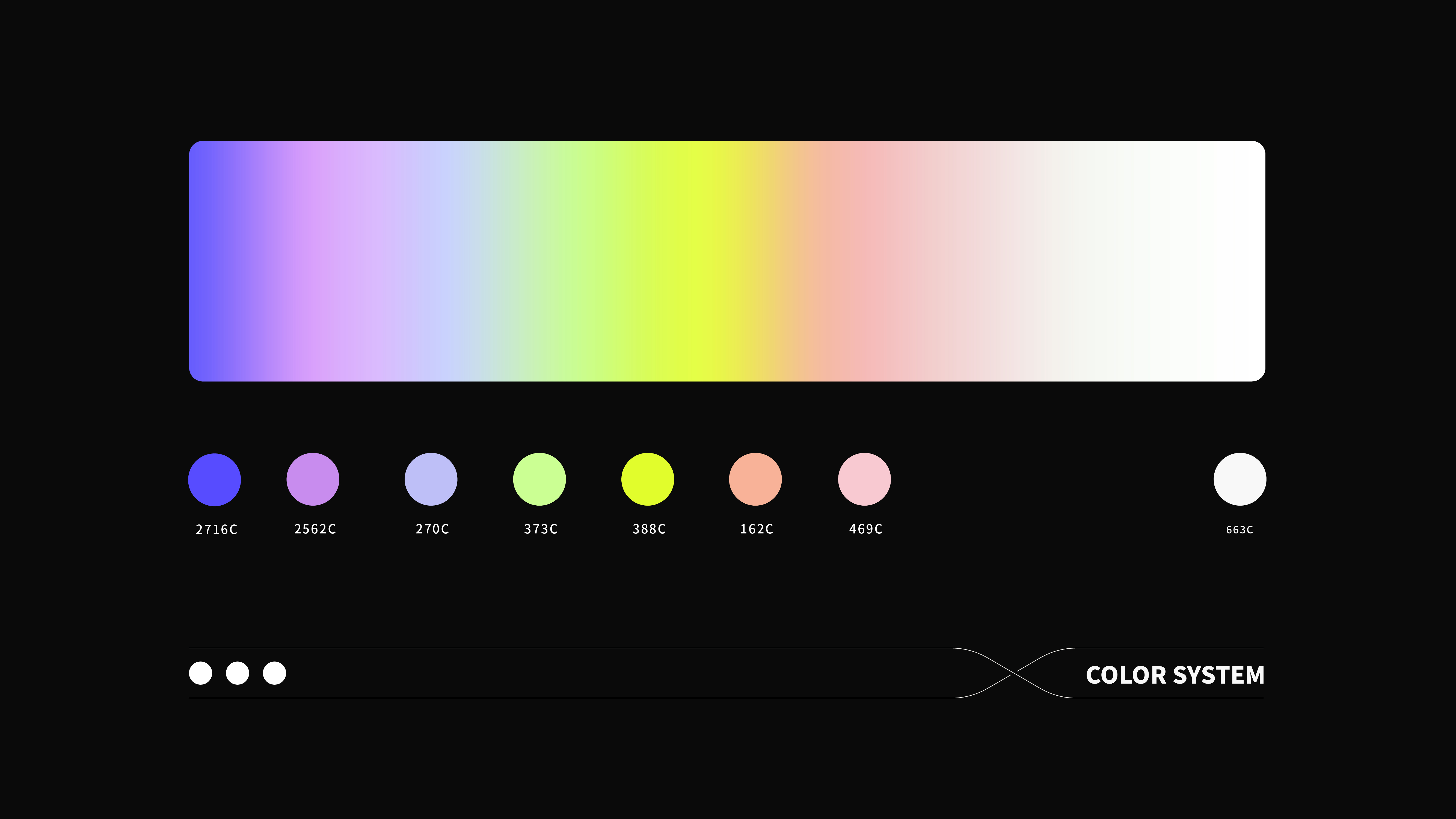Select the peach 162C color swatch
This screenshot has height=819, width=1456.
click(756, 479)
